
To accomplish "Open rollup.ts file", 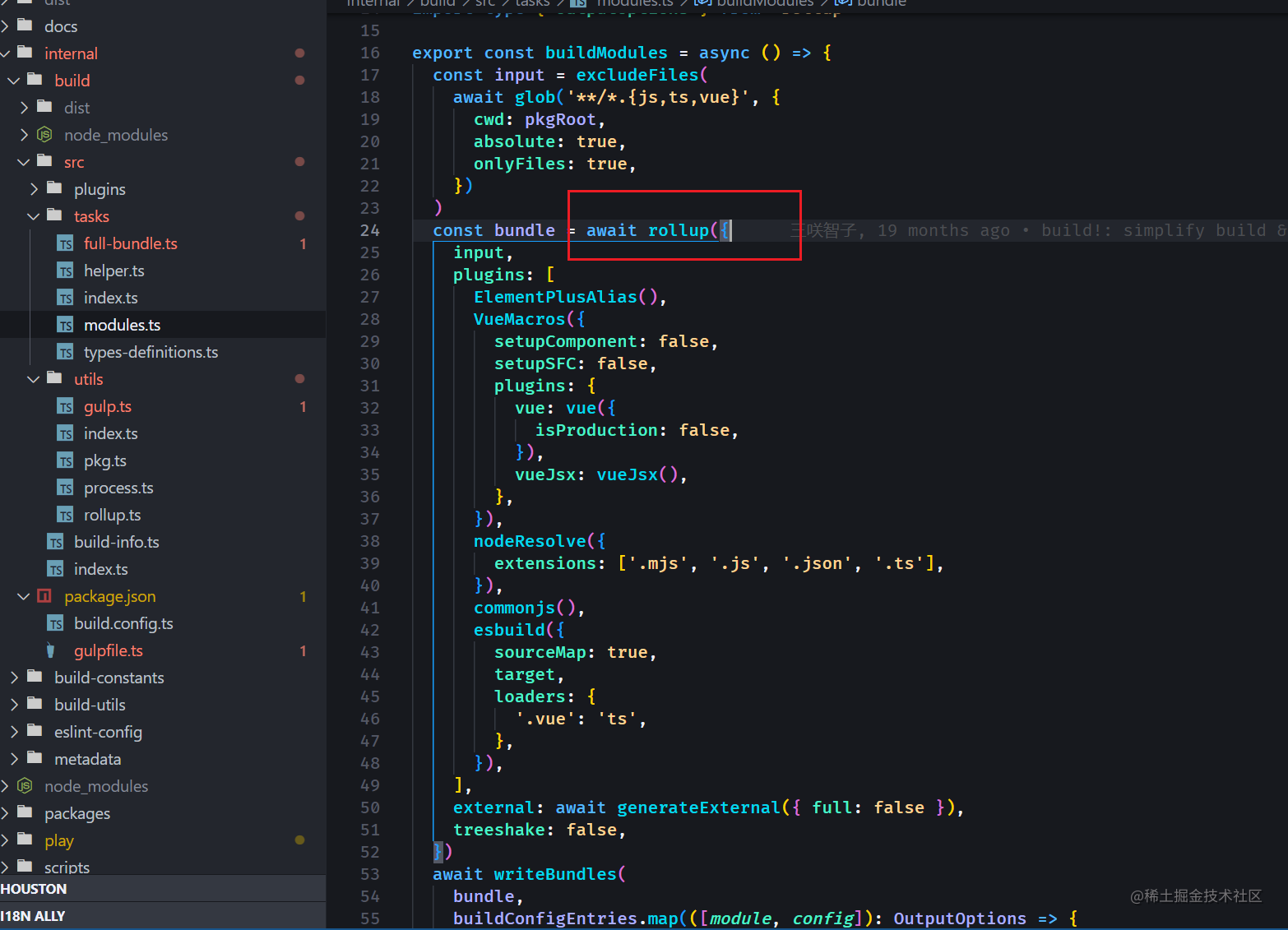I will (x=113, y=515).
